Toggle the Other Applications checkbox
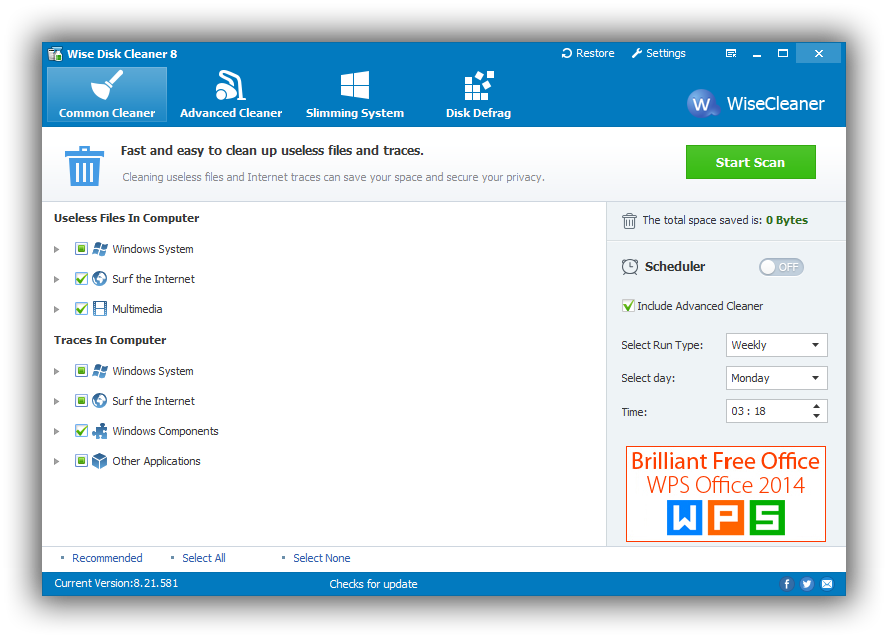888x638 pixels. [82, 461]
